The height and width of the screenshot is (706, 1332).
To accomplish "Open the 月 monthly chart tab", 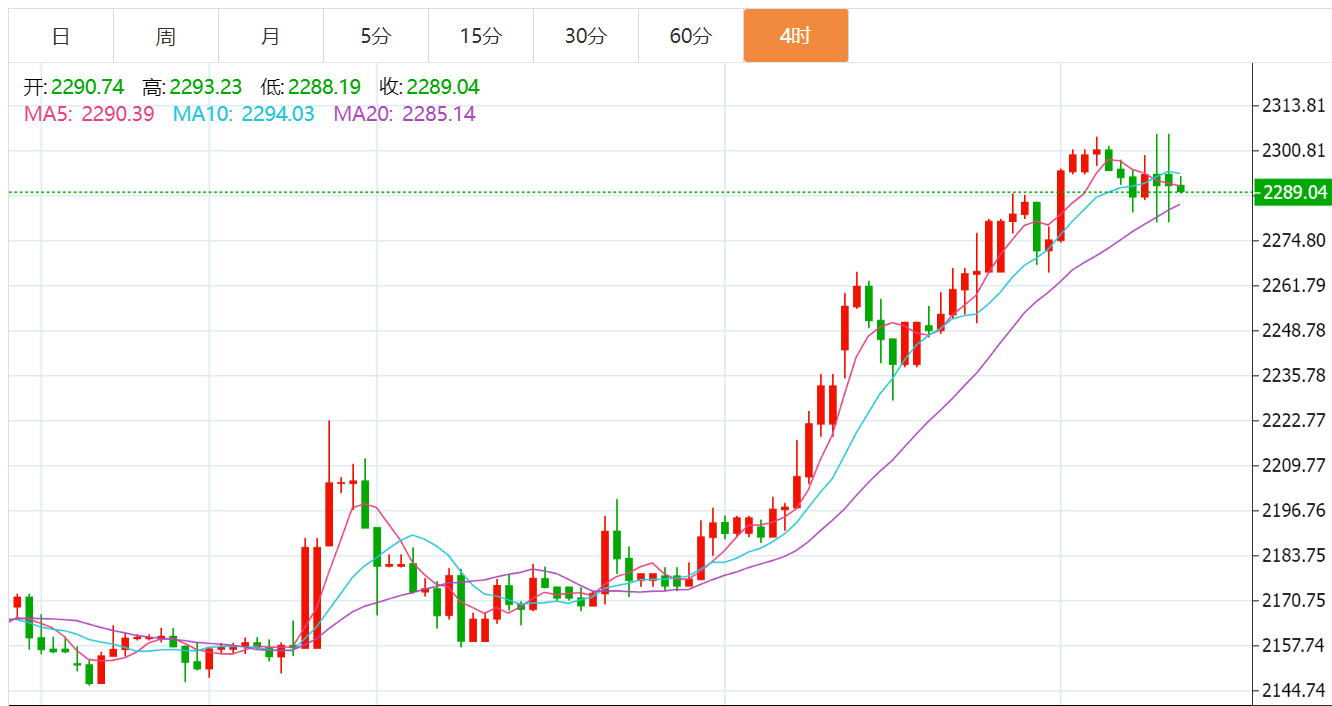I will (271, 36).
